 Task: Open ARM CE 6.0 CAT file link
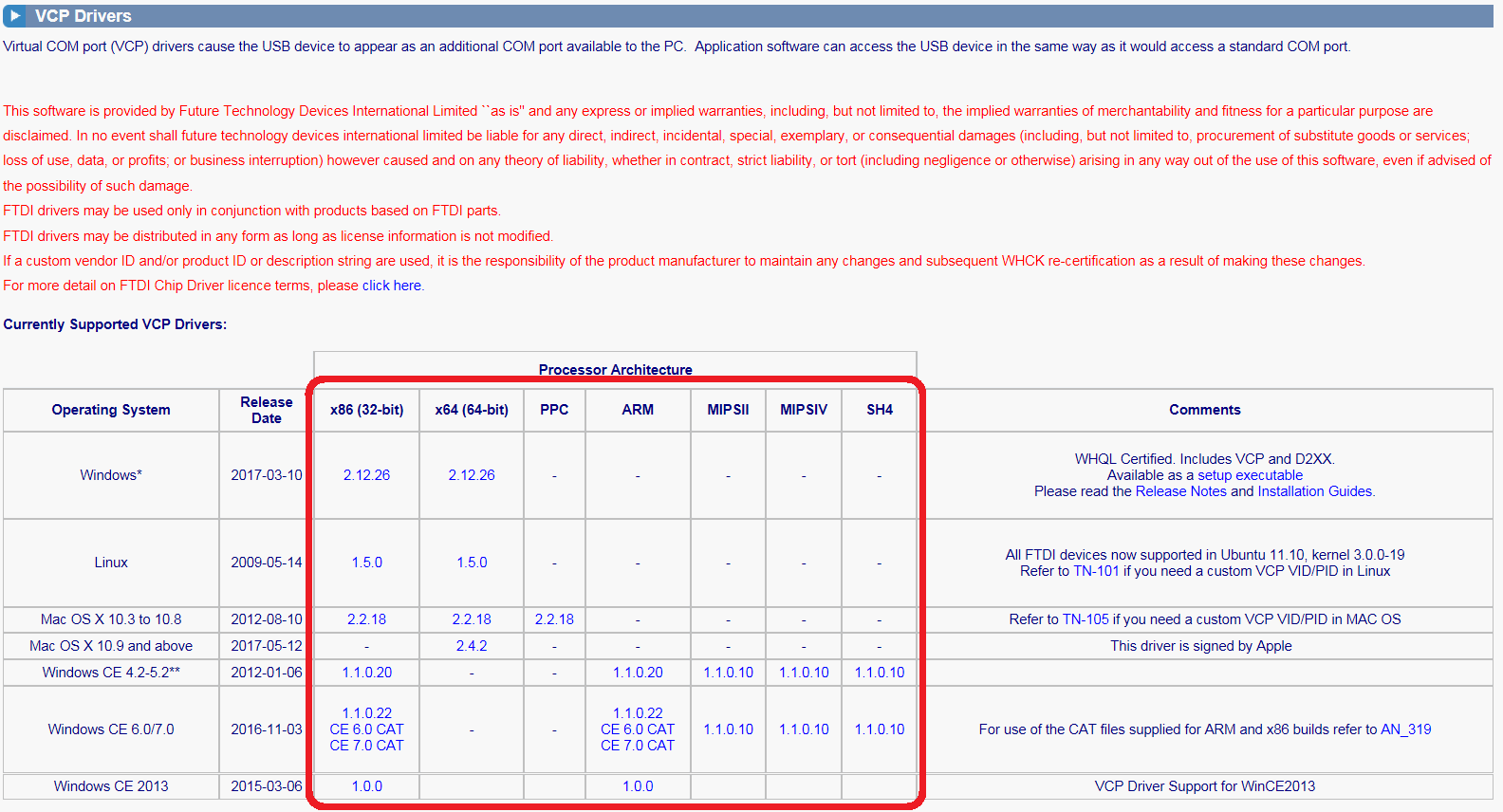(x=638, y=729)
